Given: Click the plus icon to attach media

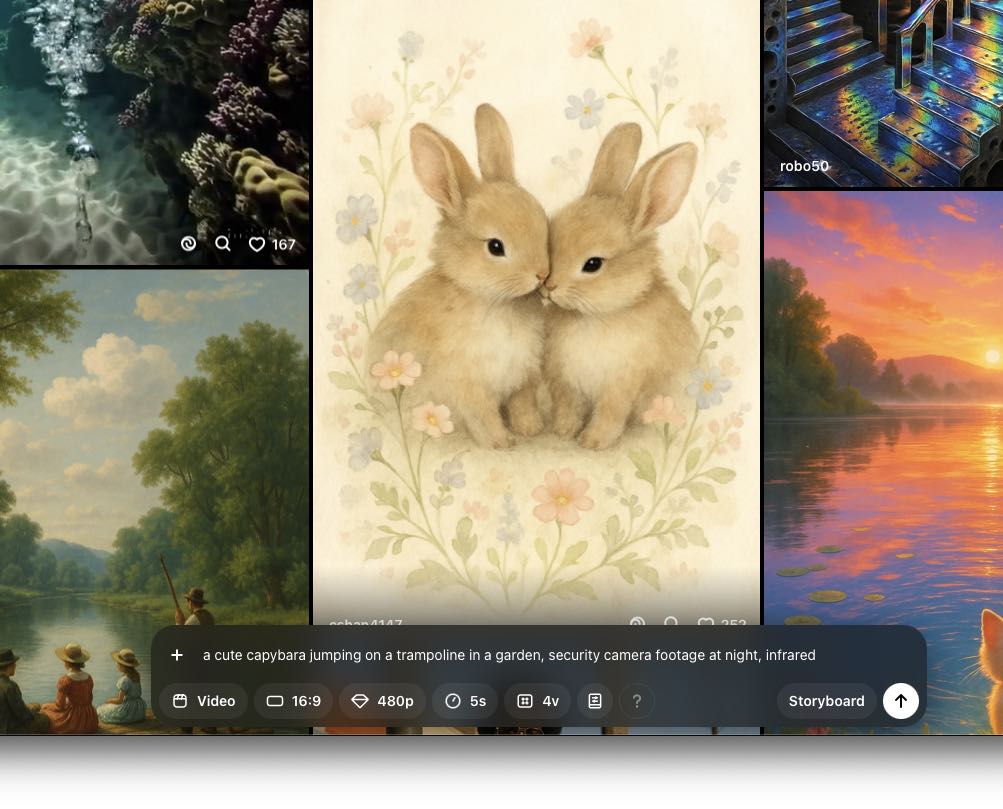Looking at the screenshot, I should (x=177, y=655).
